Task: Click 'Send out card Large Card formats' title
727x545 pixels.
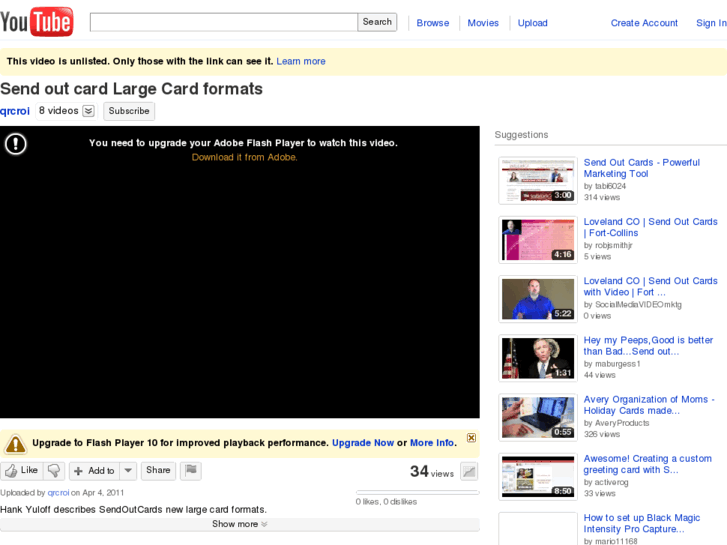Action: pos(132,89)
